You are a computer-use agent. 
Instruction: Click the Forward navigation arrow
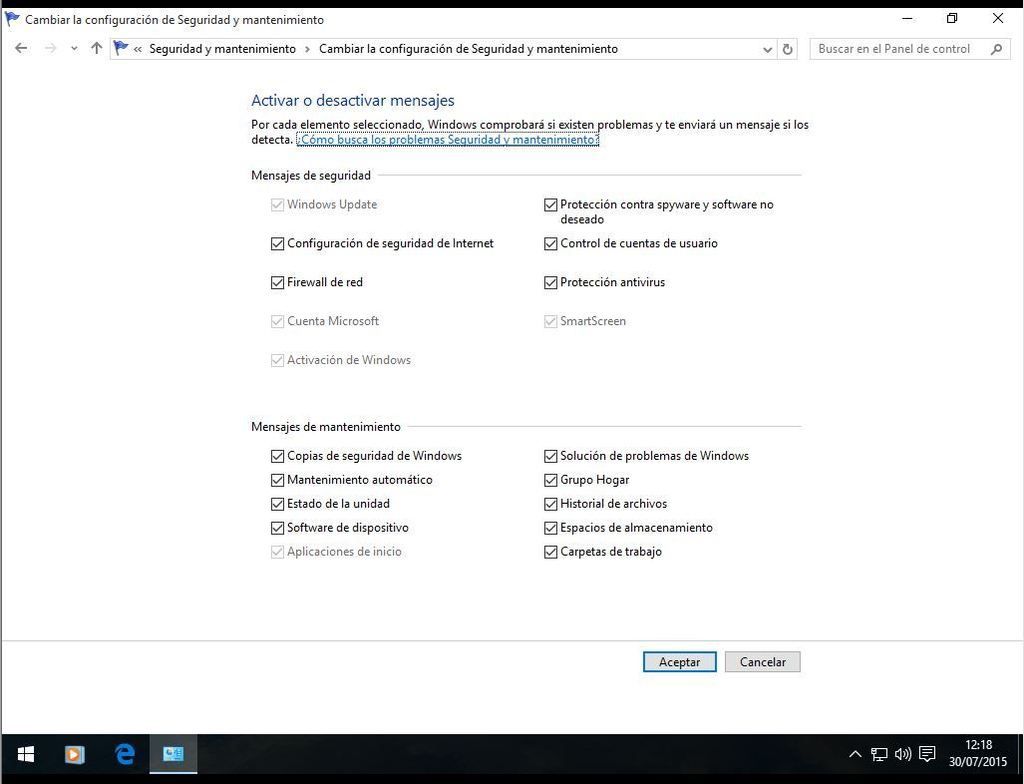coord(50,48)
